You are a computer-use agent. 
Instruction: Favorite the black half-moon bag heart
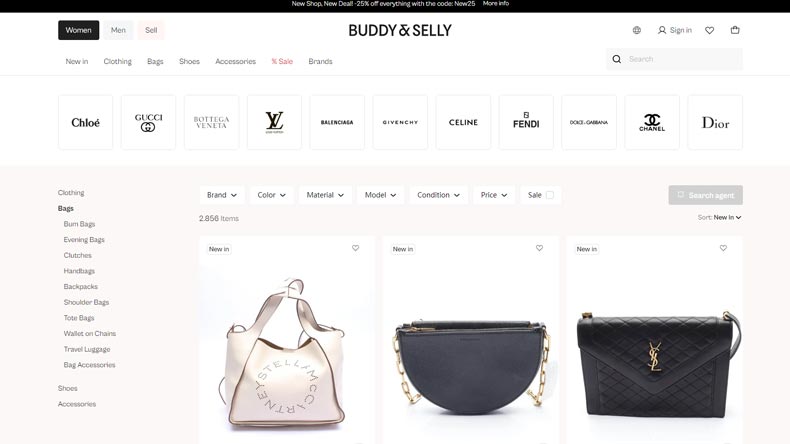(x=539, y=248)
